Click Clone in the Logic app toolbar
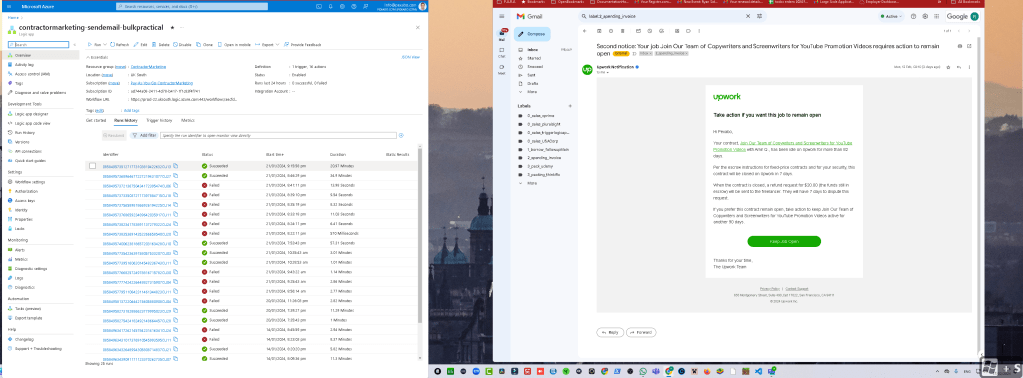 tap(205, 44)
